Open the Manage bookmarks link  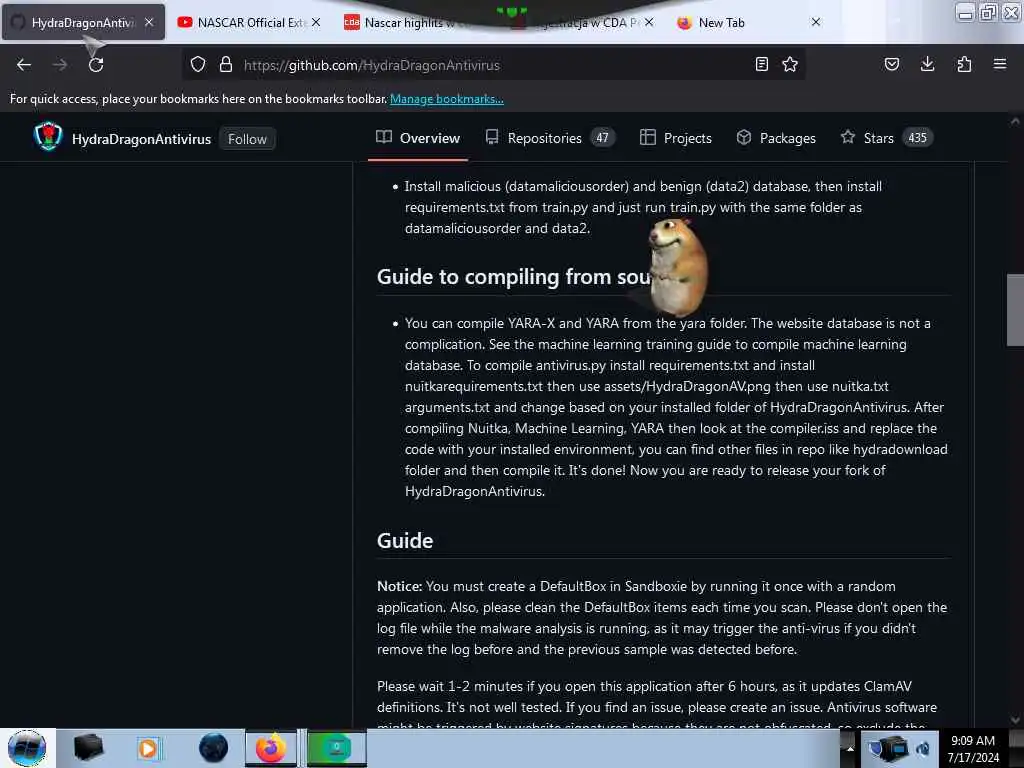coord(447,99)
